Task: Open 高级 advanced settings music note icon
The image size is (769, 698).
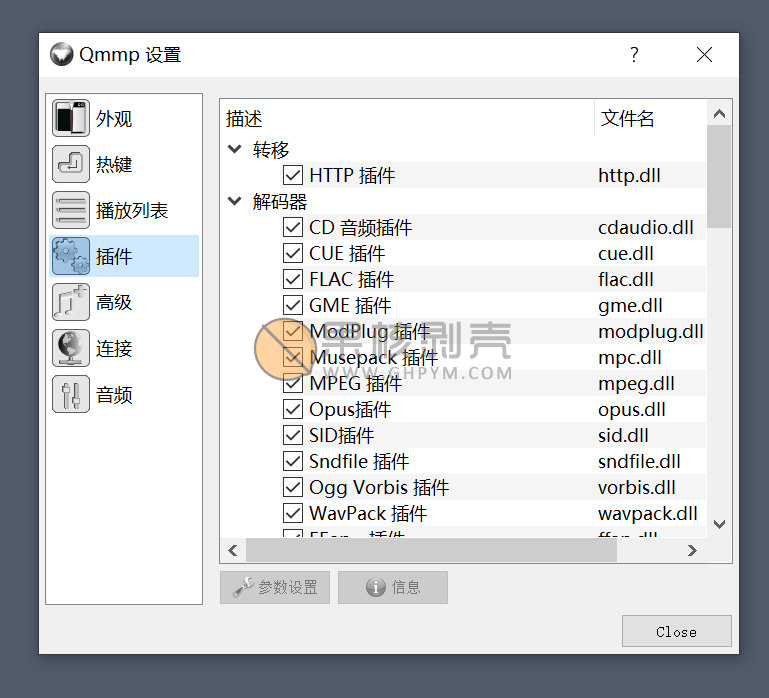Action: (71, 303)
